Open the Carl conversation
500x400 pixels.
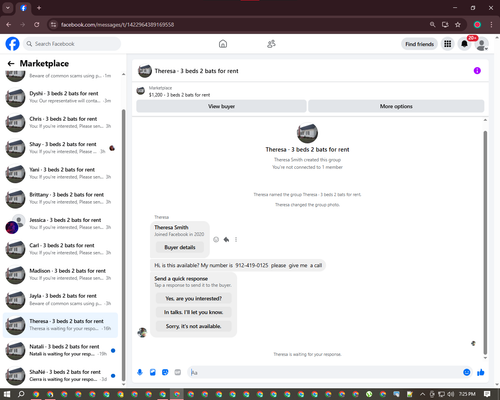[x=60, y=249]
